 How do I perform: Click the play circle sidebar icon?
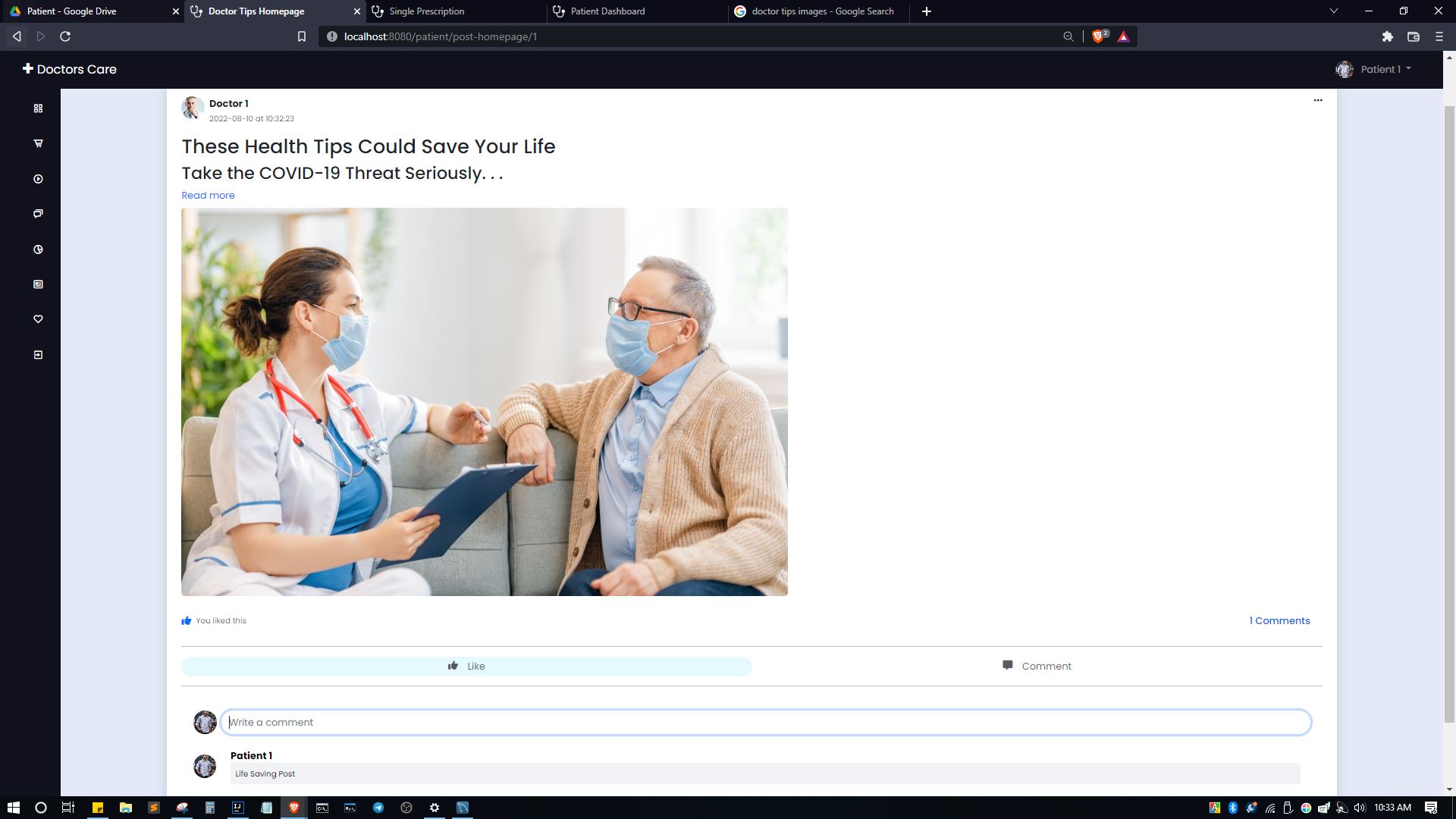(38, 179)
